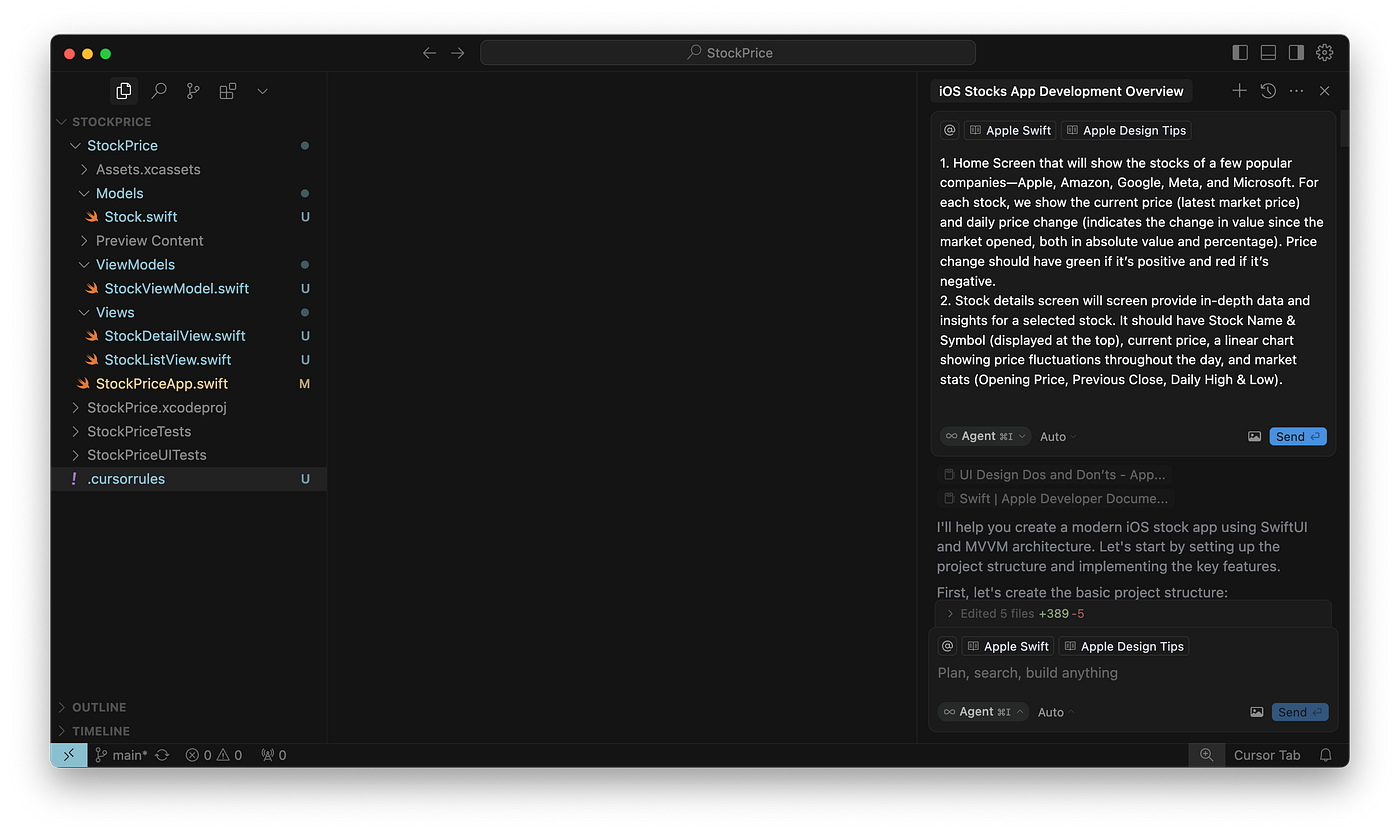
Task: Click Apple Swift chip in upper message
Action: (1009, 130)
